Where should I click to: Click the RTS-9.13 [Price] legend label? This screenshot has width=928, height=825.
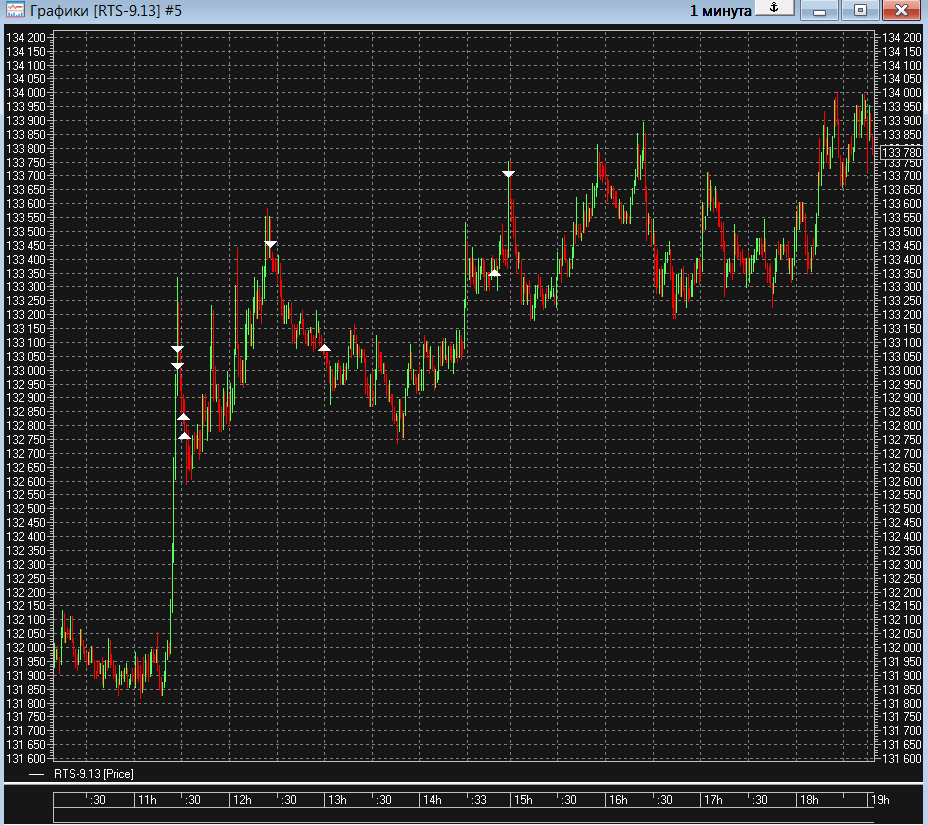[x=93, y=774]
